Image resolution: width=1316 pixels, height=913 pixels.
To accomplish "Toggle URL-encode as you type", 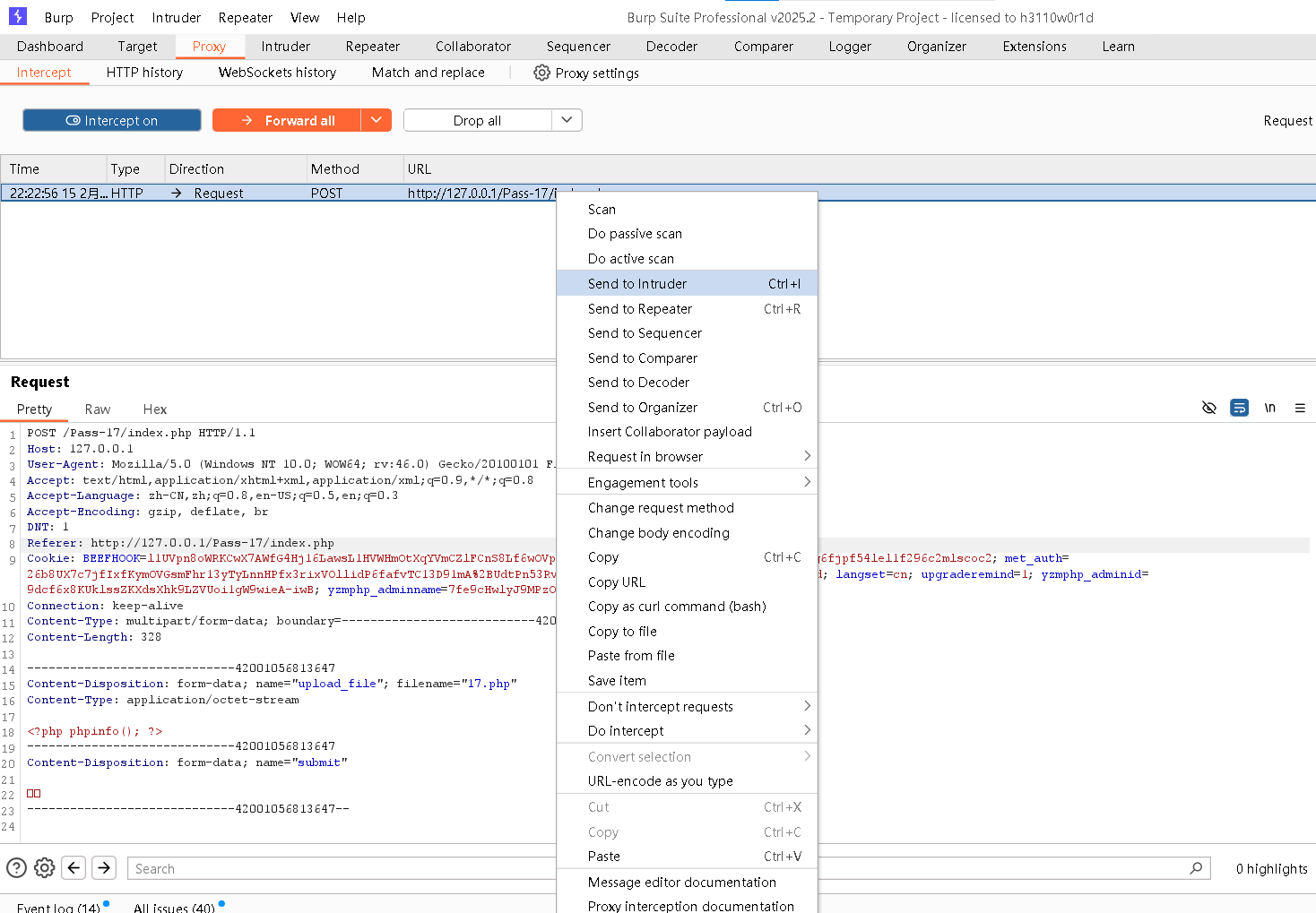I will click(x=687, y=780).
